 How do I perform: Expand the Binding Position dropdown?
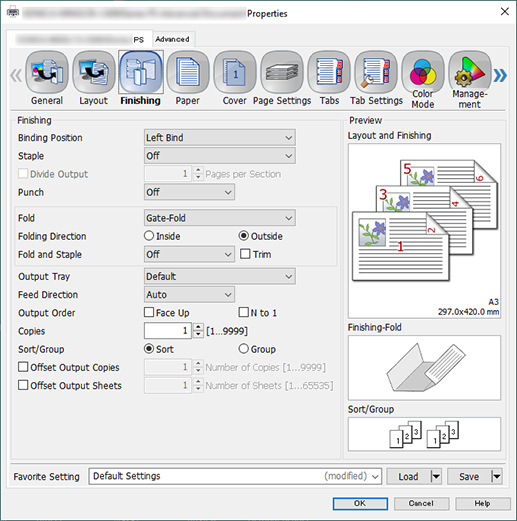coord(220,137)
